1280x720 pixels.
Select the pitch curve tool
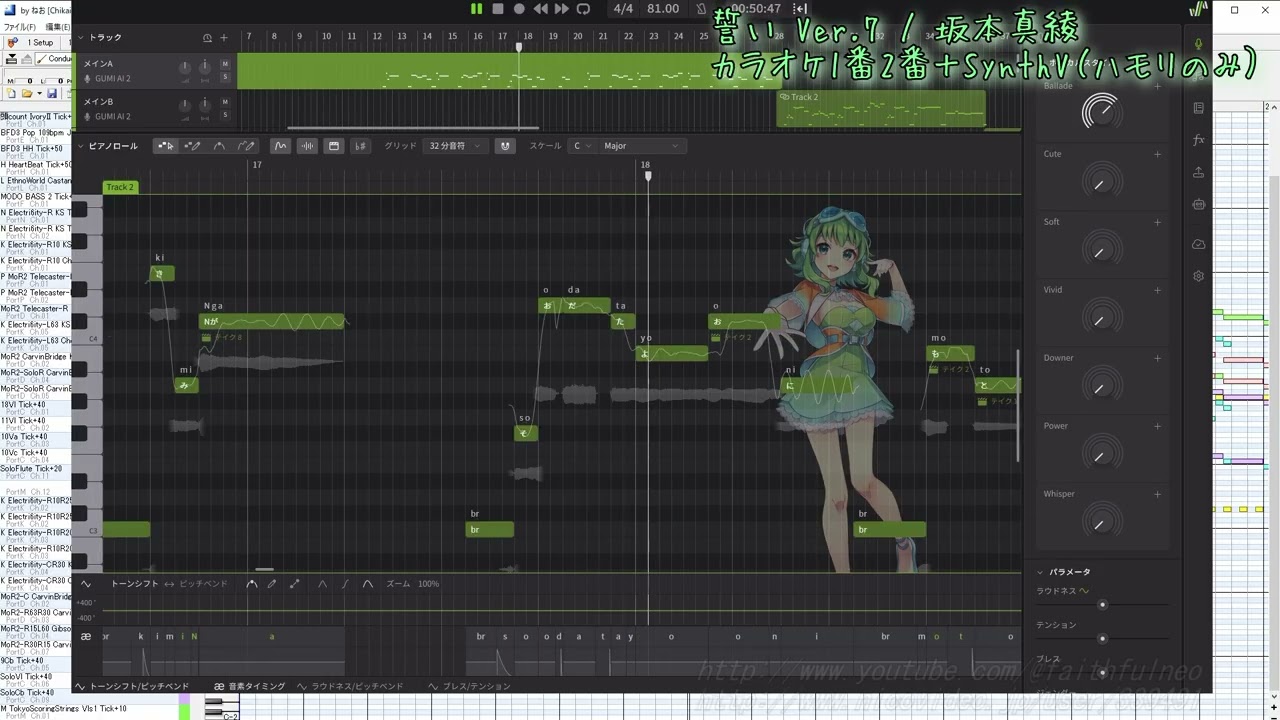tap(219, 146)
